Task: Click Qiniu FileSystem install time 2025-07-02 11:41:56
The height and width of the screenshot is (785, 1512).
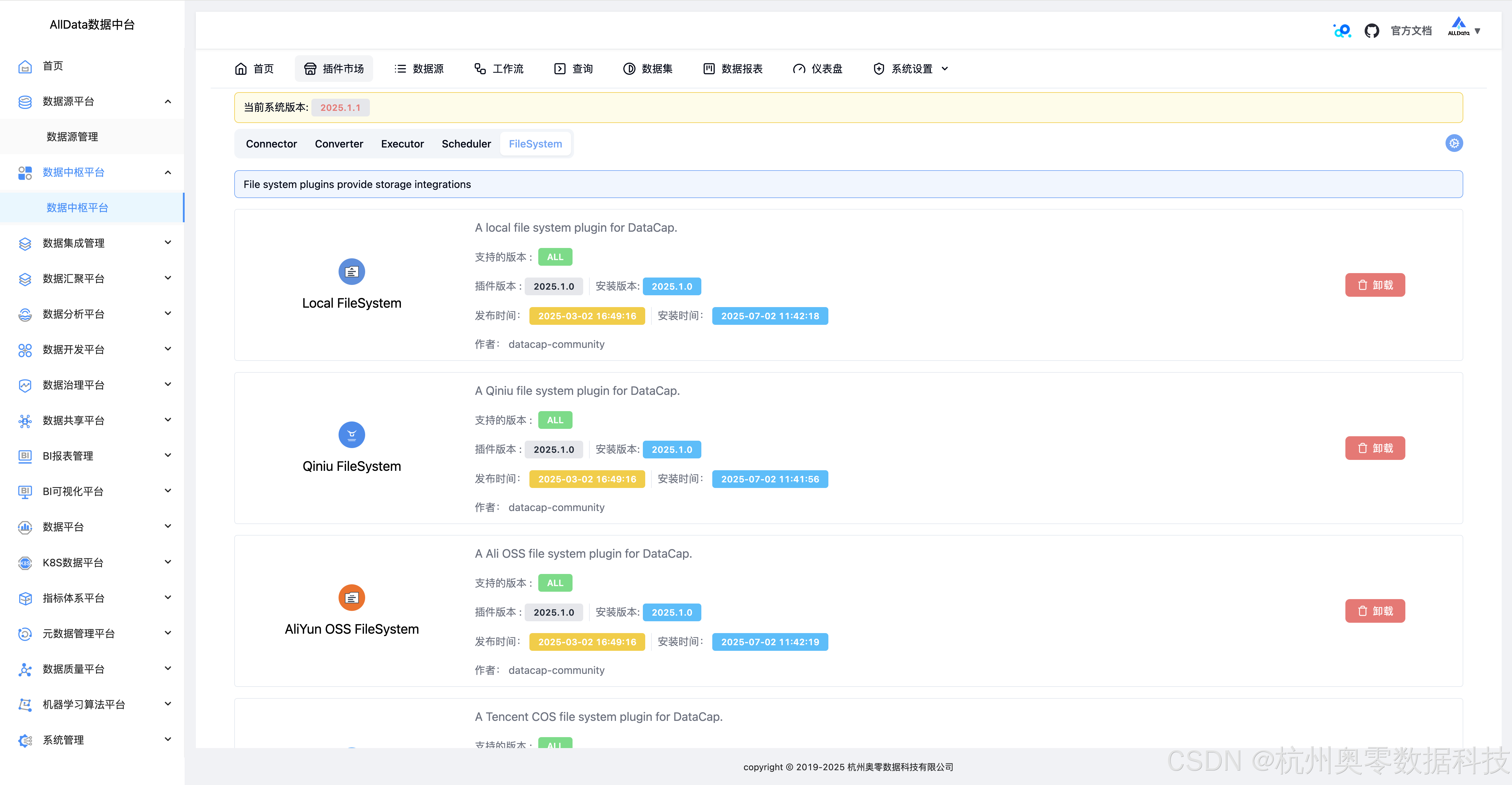Action: coord(770,479)
